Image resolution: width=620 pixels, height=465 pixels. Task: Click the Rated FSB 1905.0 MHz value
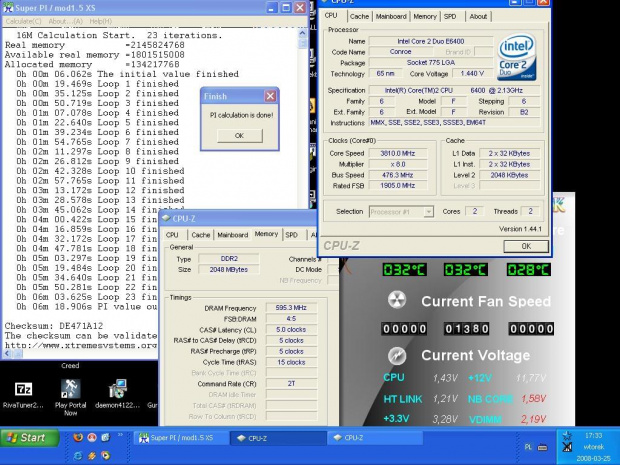(x=398, y=185)
